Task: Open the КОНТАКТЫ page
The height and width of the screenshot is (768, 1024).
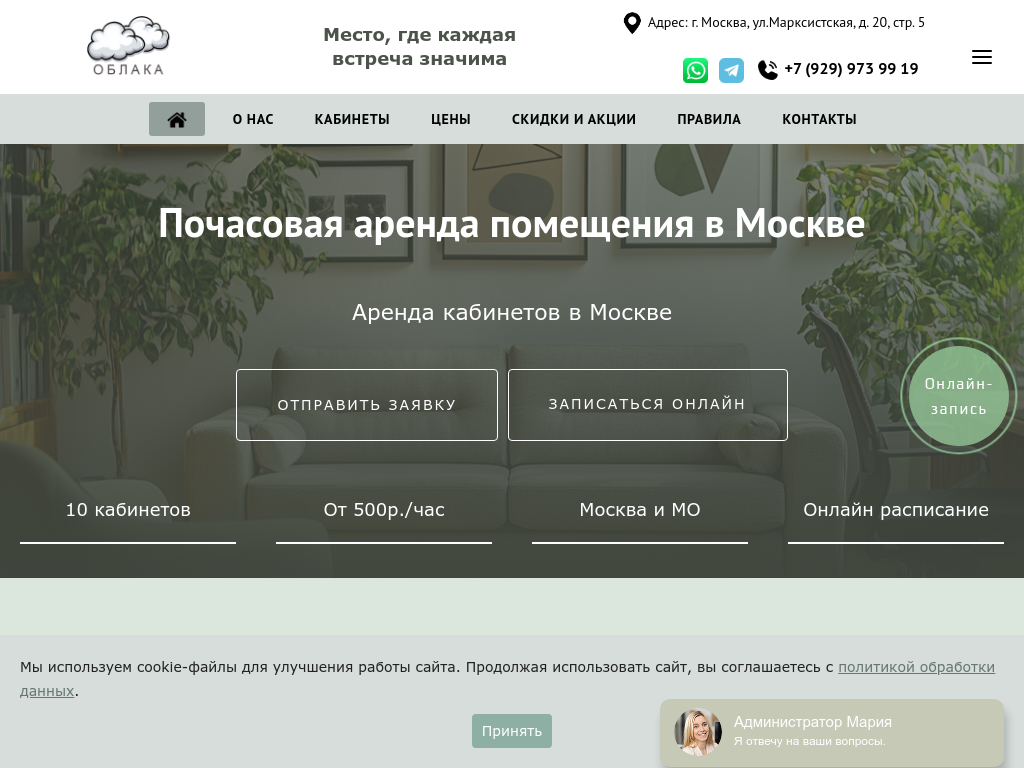Action: pos(818,119)
